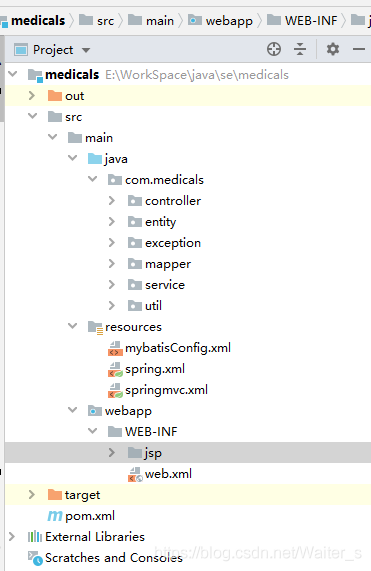The height and width of the screenshot is (571, 371).
Task: Click the mybatisConfig.xml file icon
Action: (115, 348)
